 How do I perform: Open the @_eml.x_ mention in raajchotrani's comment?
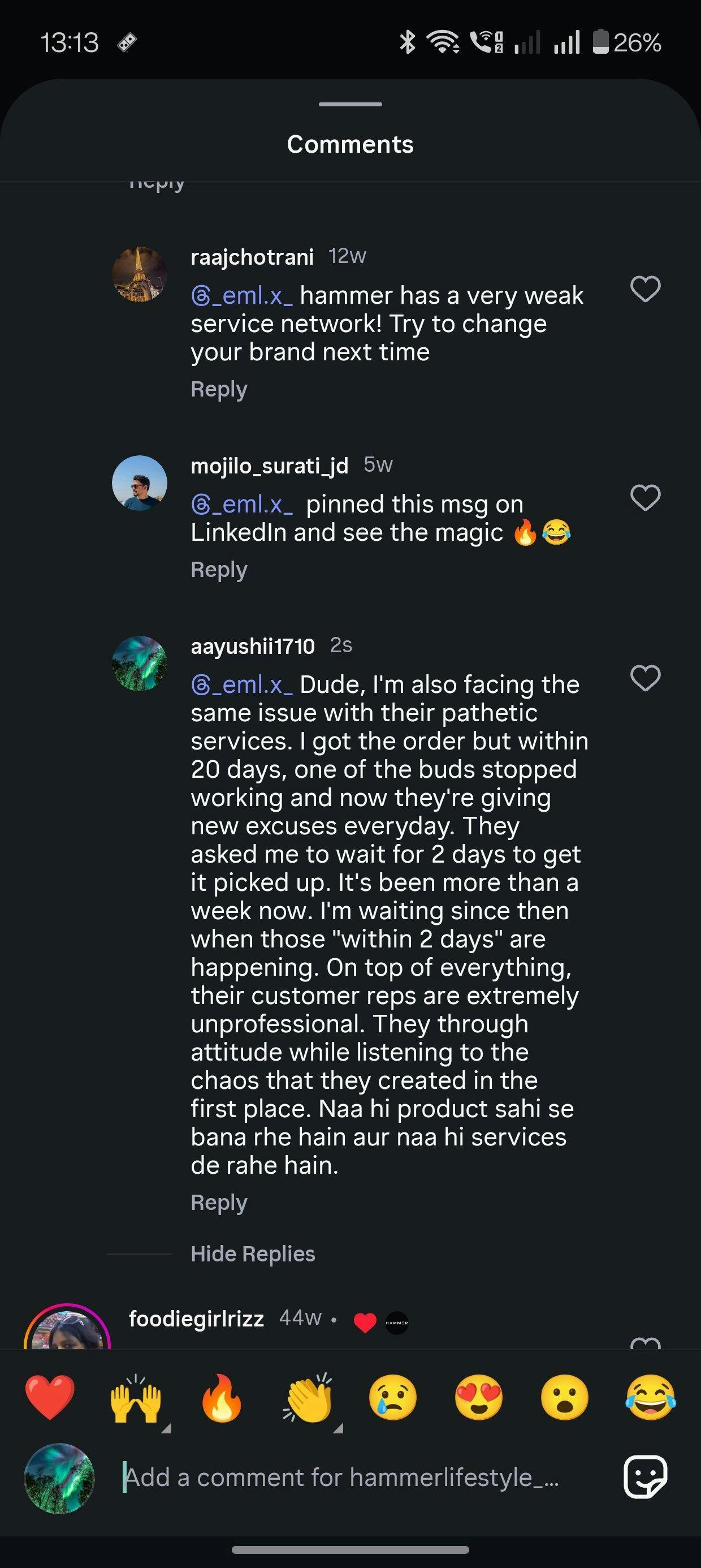tap(242, 296)
